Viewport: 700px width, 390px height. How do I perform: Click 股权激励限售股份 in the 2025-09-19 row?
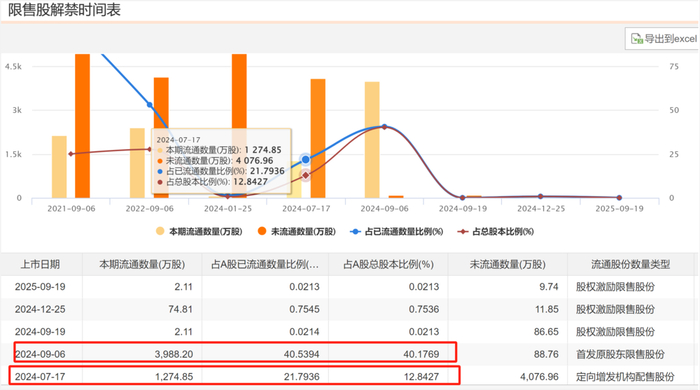coord(615,287)
